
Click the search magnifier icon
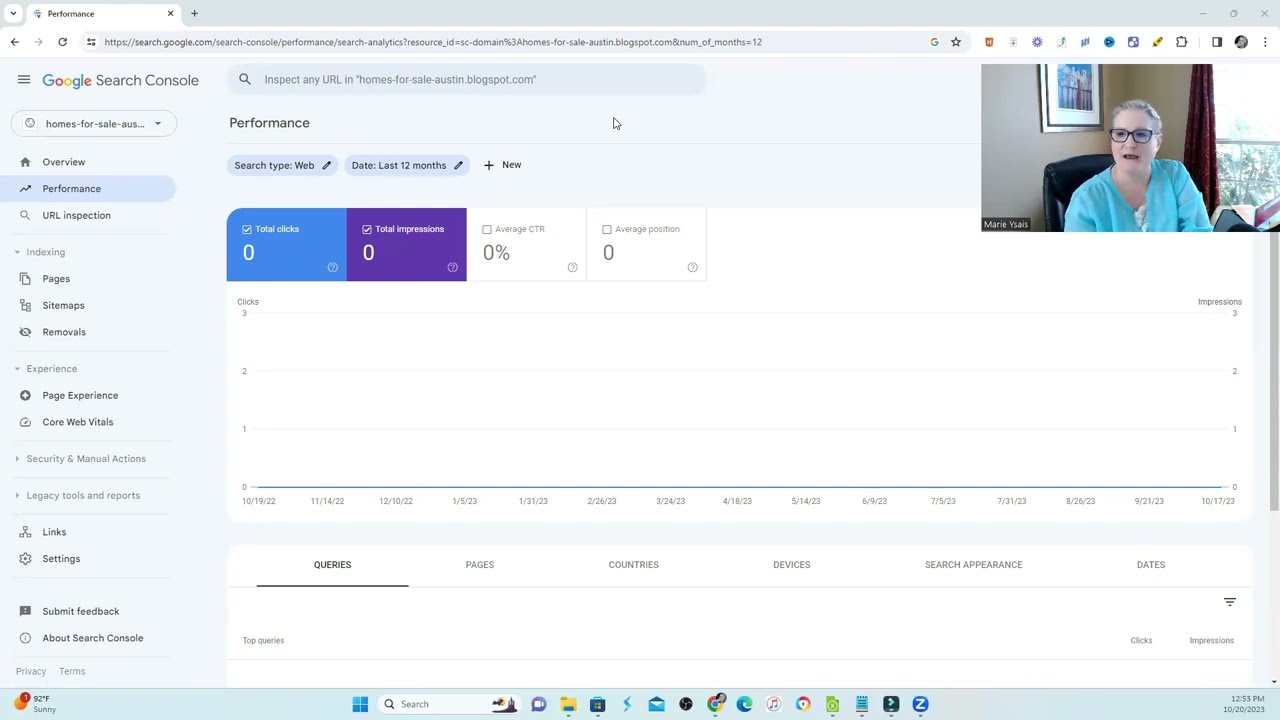245,80
